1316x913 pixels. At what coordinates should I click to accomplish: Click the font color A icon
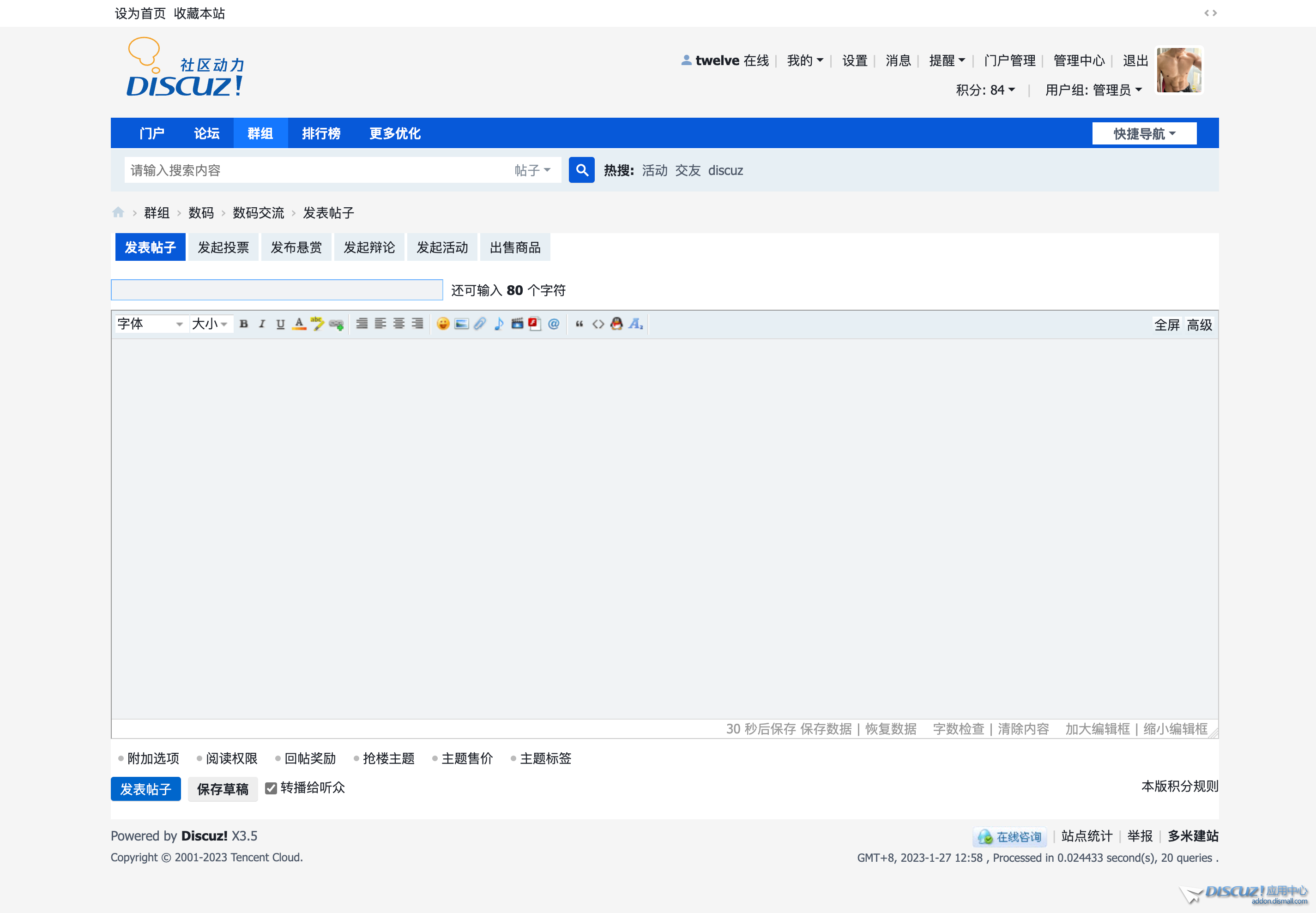(299, 324)
